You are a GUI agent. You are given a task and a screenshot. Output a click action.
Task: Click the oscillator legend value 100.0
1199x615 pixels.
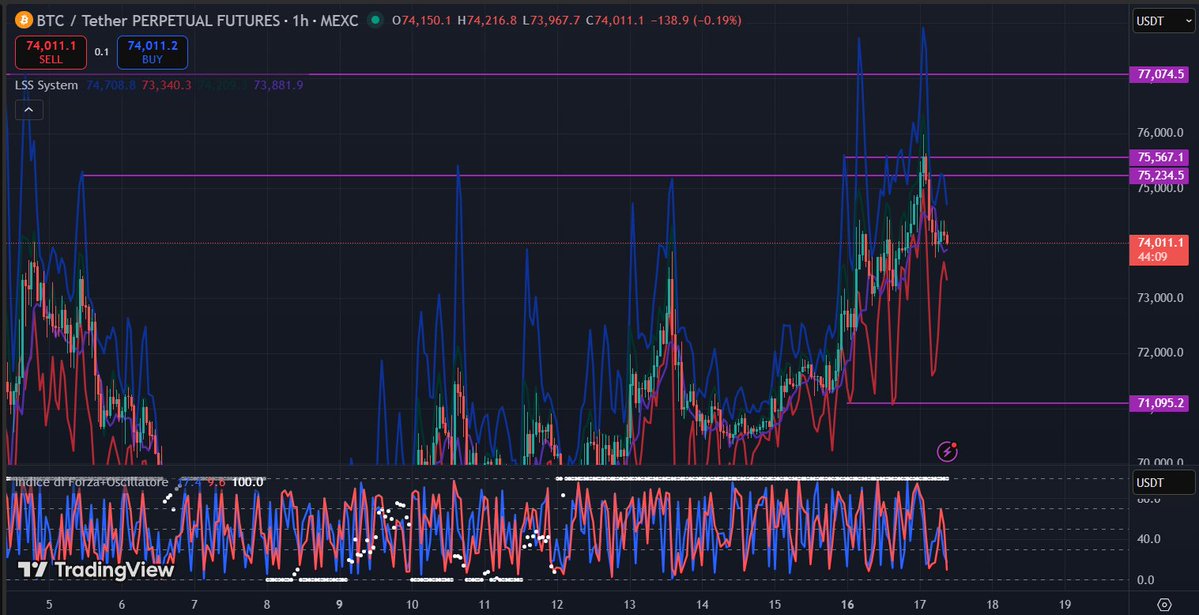249,482
